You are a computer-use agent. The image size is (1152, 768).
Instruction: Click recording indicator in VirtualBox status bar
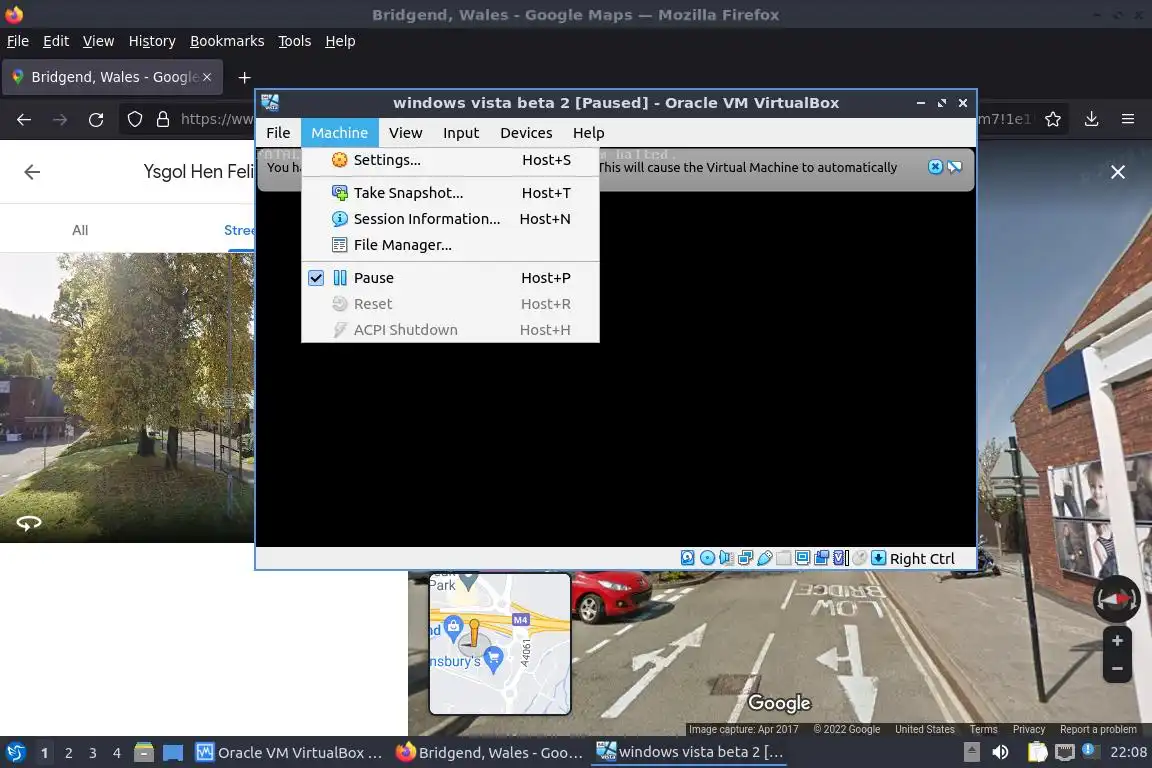coord(822,558)
